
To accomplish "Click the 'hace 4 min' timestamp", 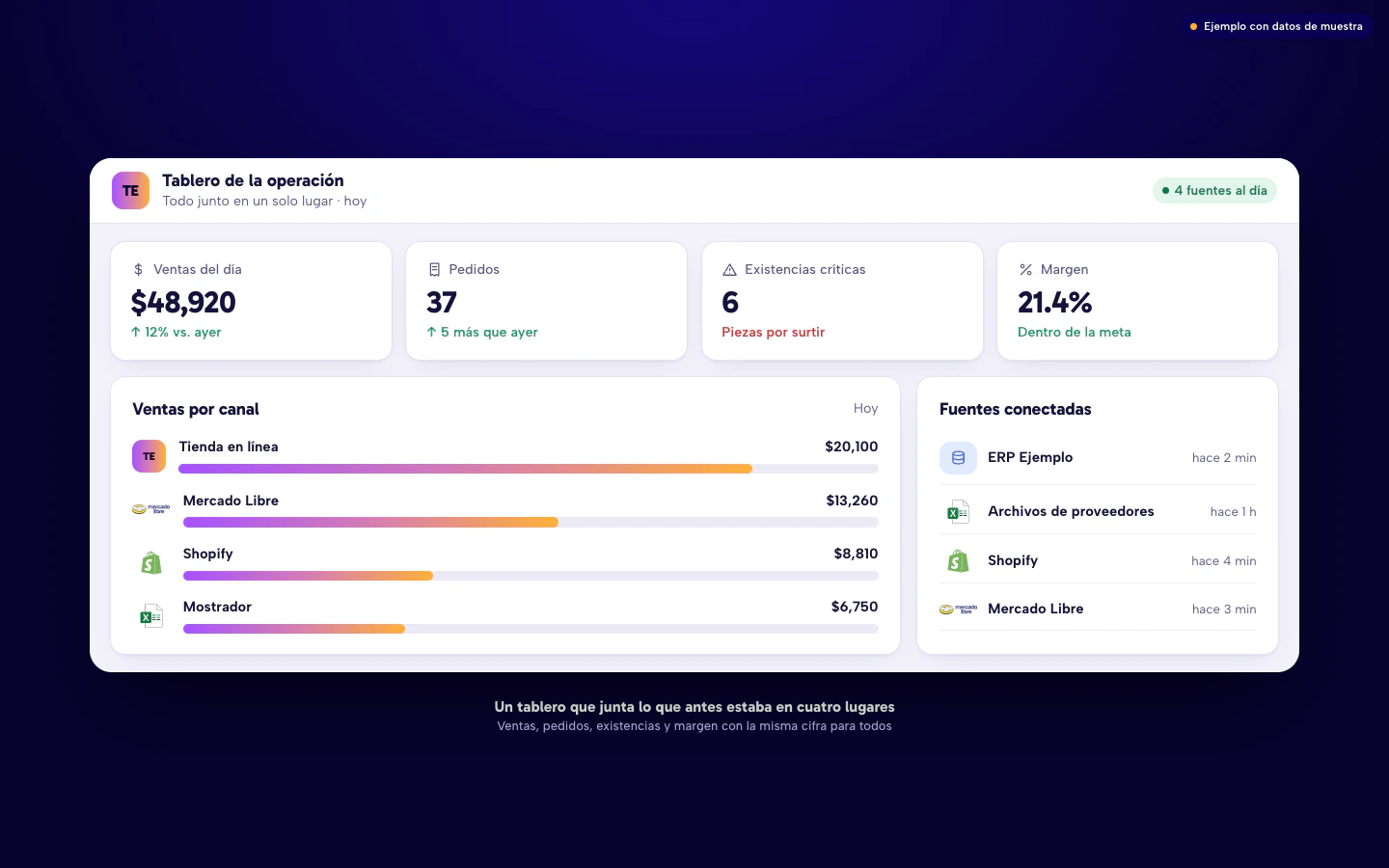I will click(1224, 561).
